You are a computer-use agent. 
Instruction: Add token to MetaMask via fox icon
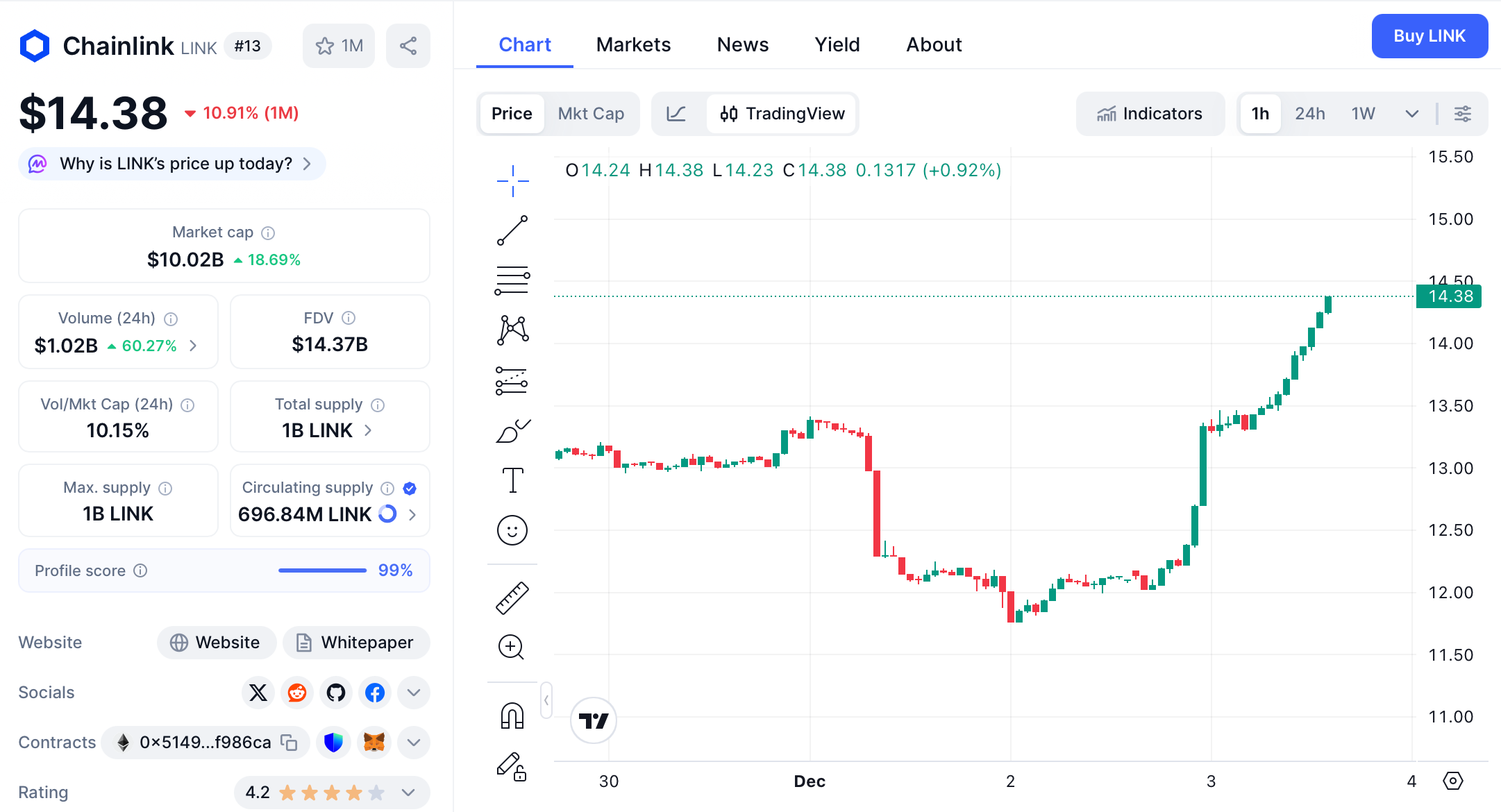pos(374,742)
